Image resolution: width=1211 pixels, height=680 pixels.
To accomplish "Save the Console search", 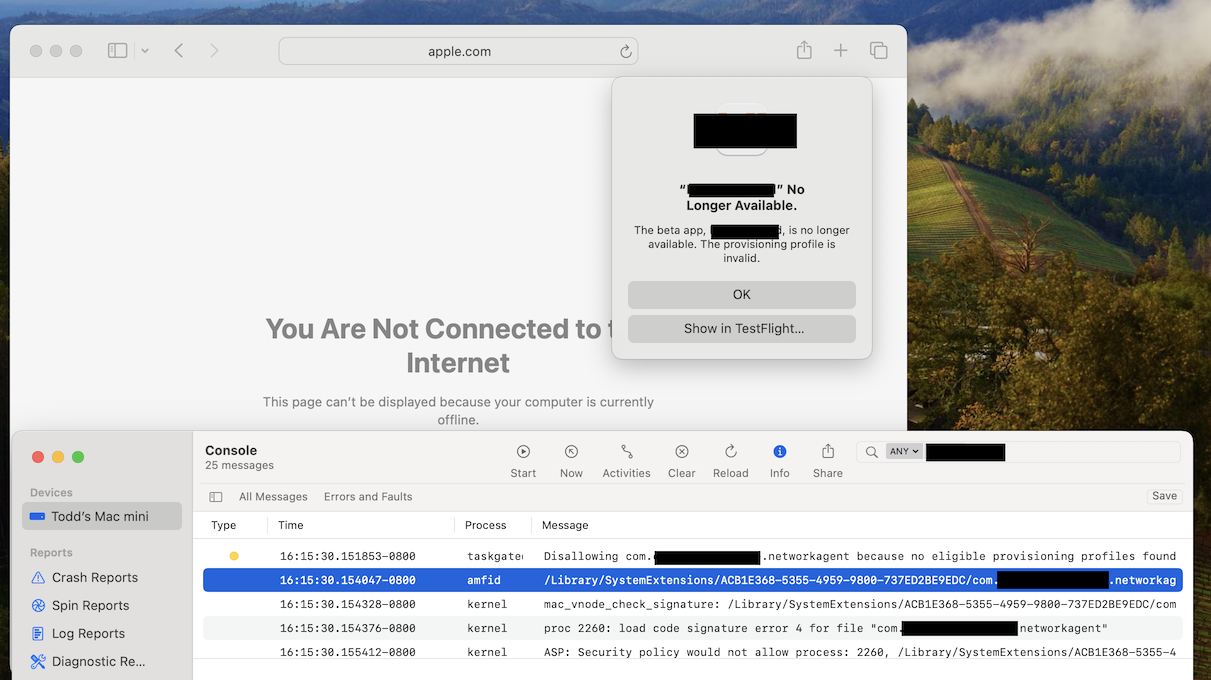I will tap(1164, 496).
